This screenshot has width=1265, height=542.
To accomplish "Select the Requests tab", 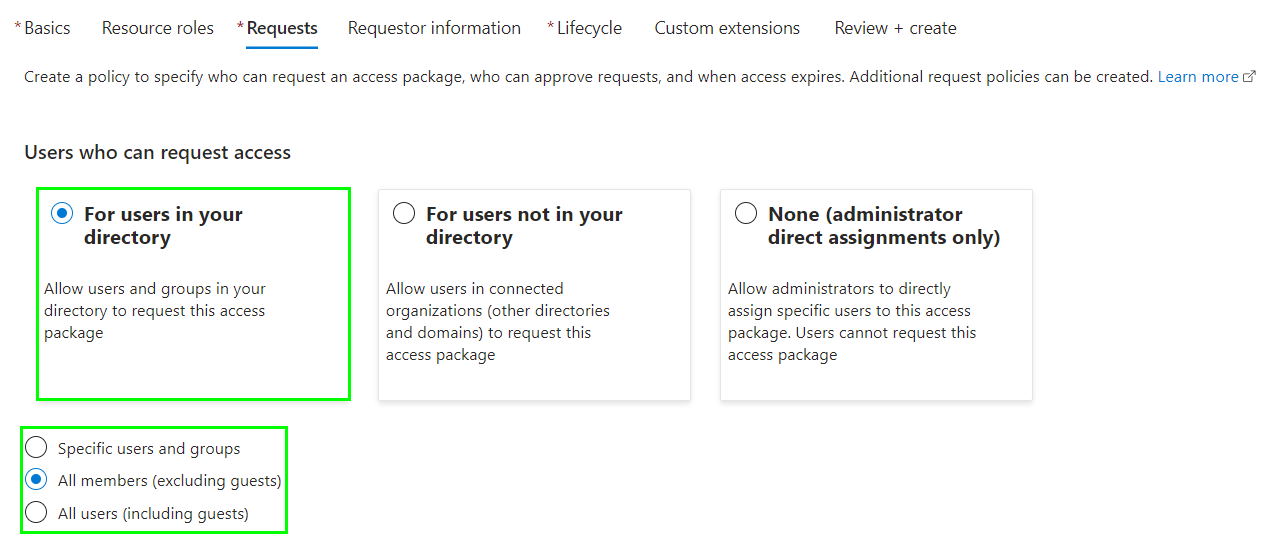I will click(x=281, y=28).
